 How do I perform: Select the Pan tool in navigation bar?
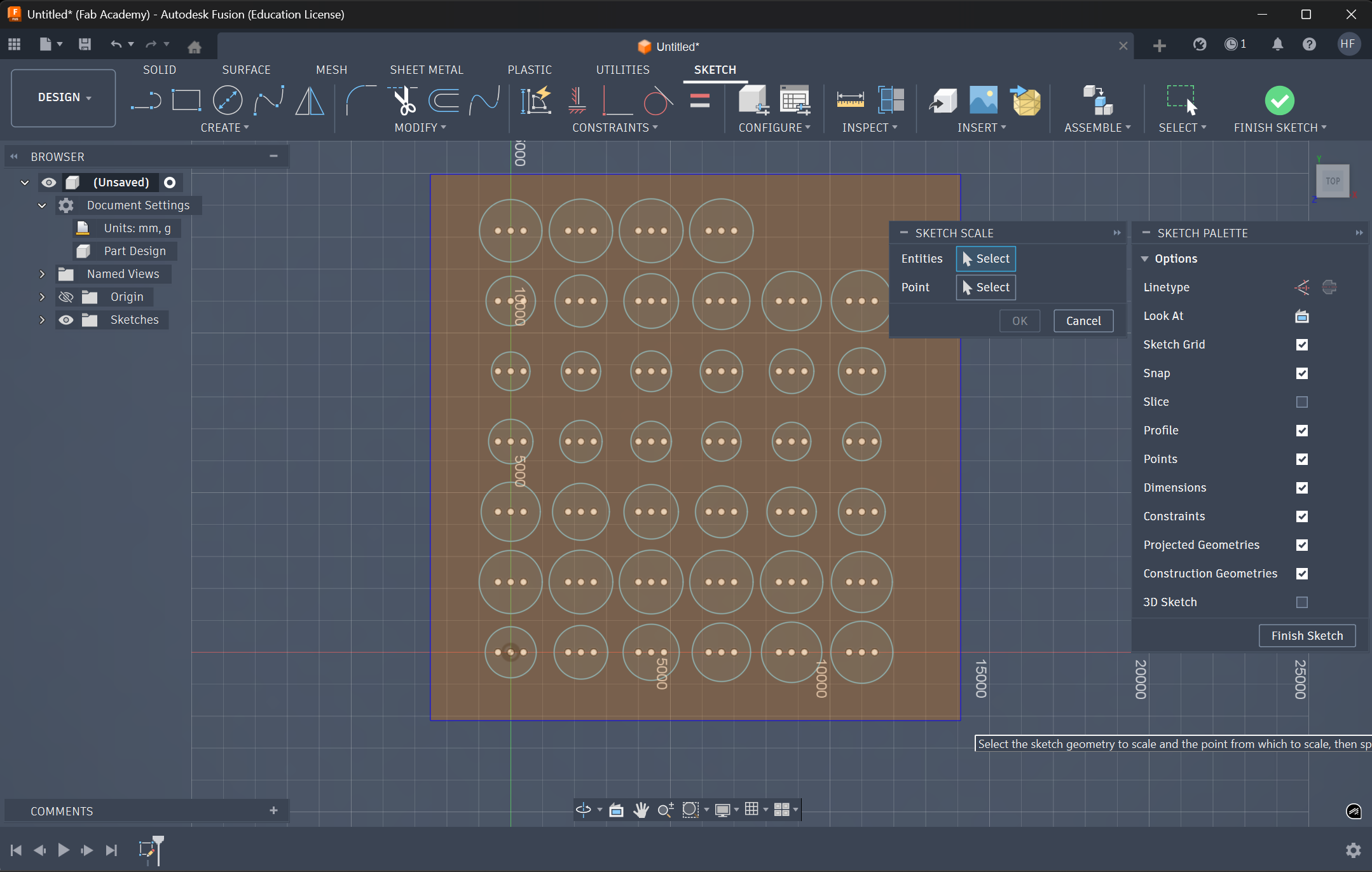[641, 810]
